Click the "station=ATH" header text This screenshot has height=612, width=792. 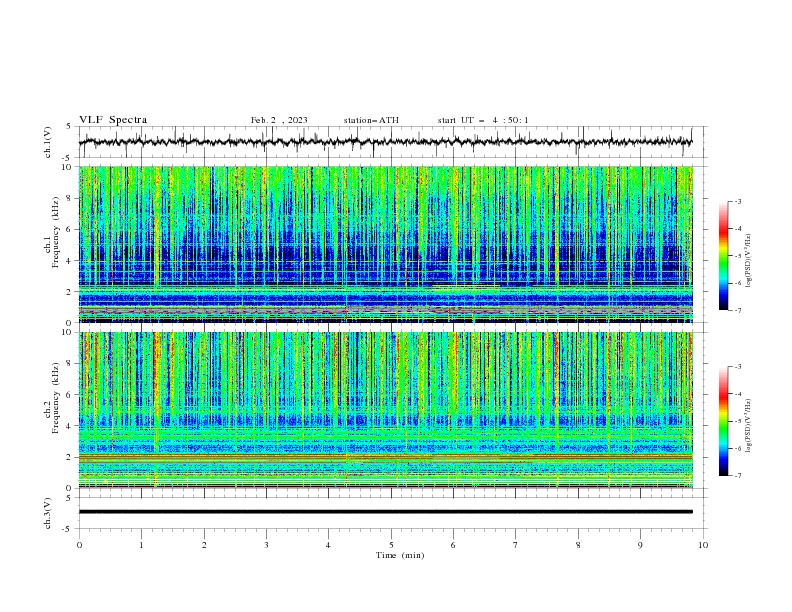pos(371,120)
